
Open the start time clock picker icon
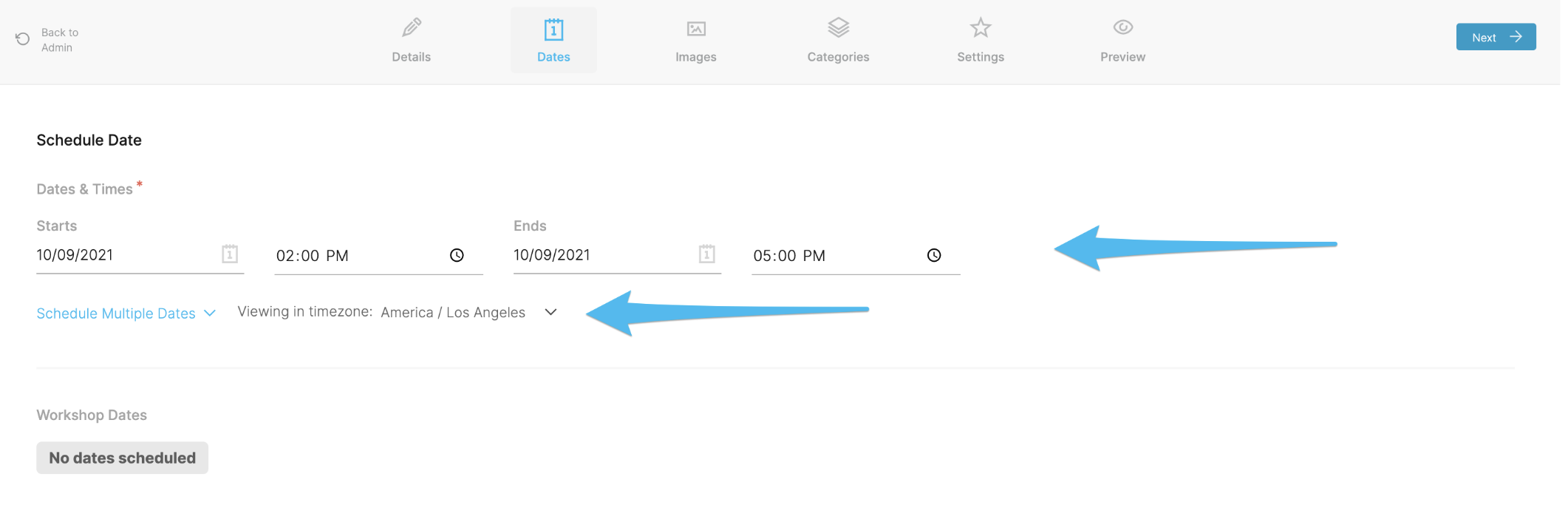click(x=457, y=255)
